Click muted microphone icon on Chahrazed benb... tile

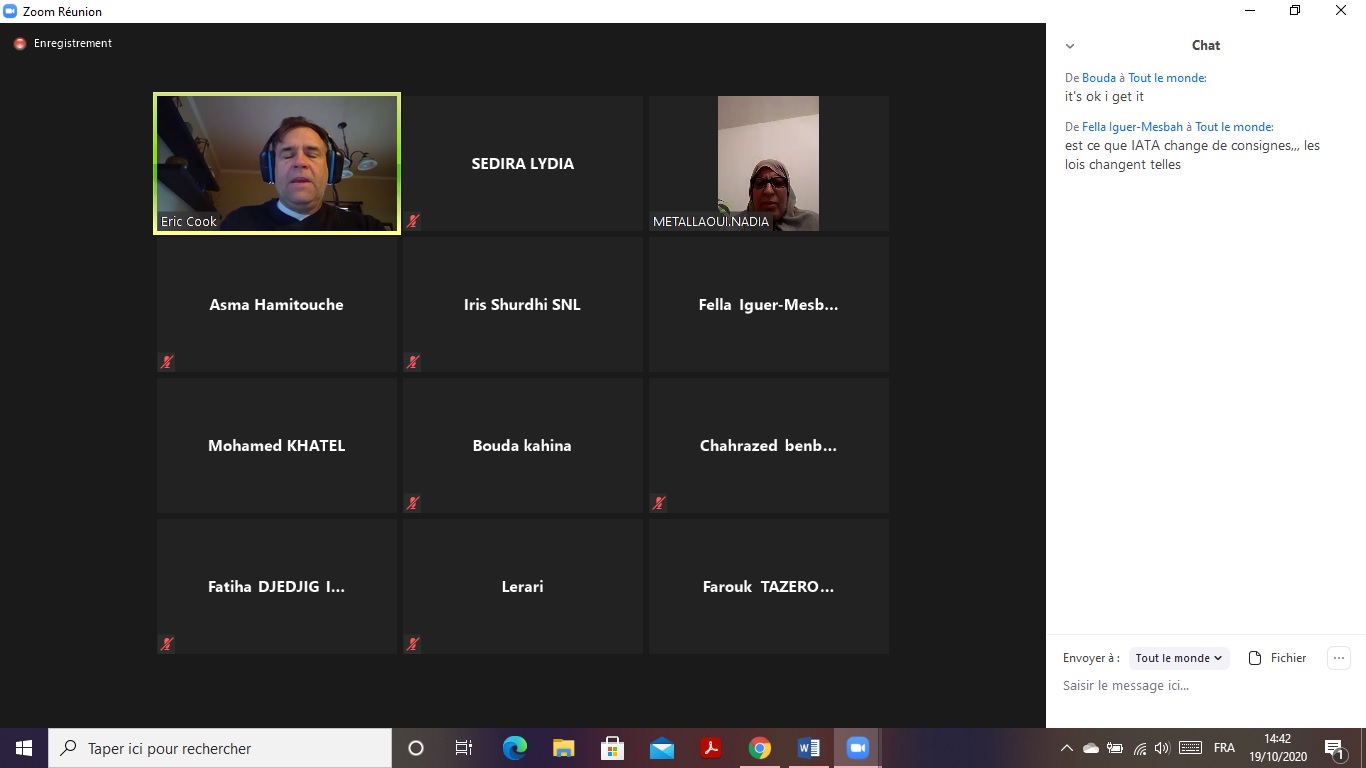(x=659, y=503)
